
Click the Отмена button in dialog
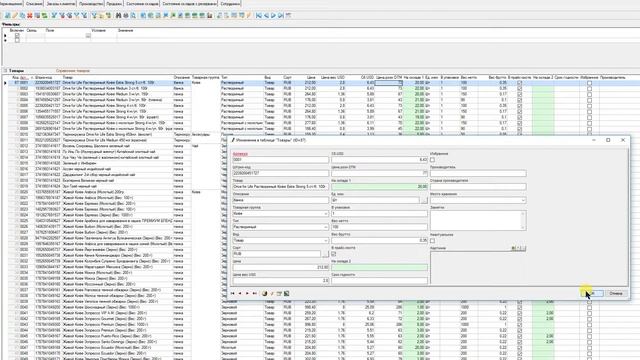(x=616, y=293)
